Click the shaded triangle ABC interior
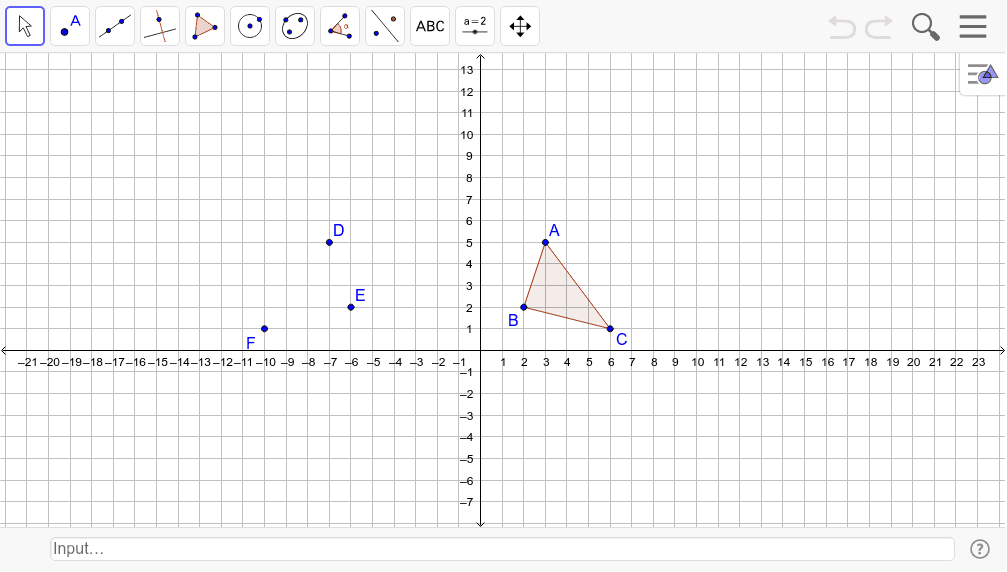Viewport: 1007px width, 572px height. tap(559, 293)
